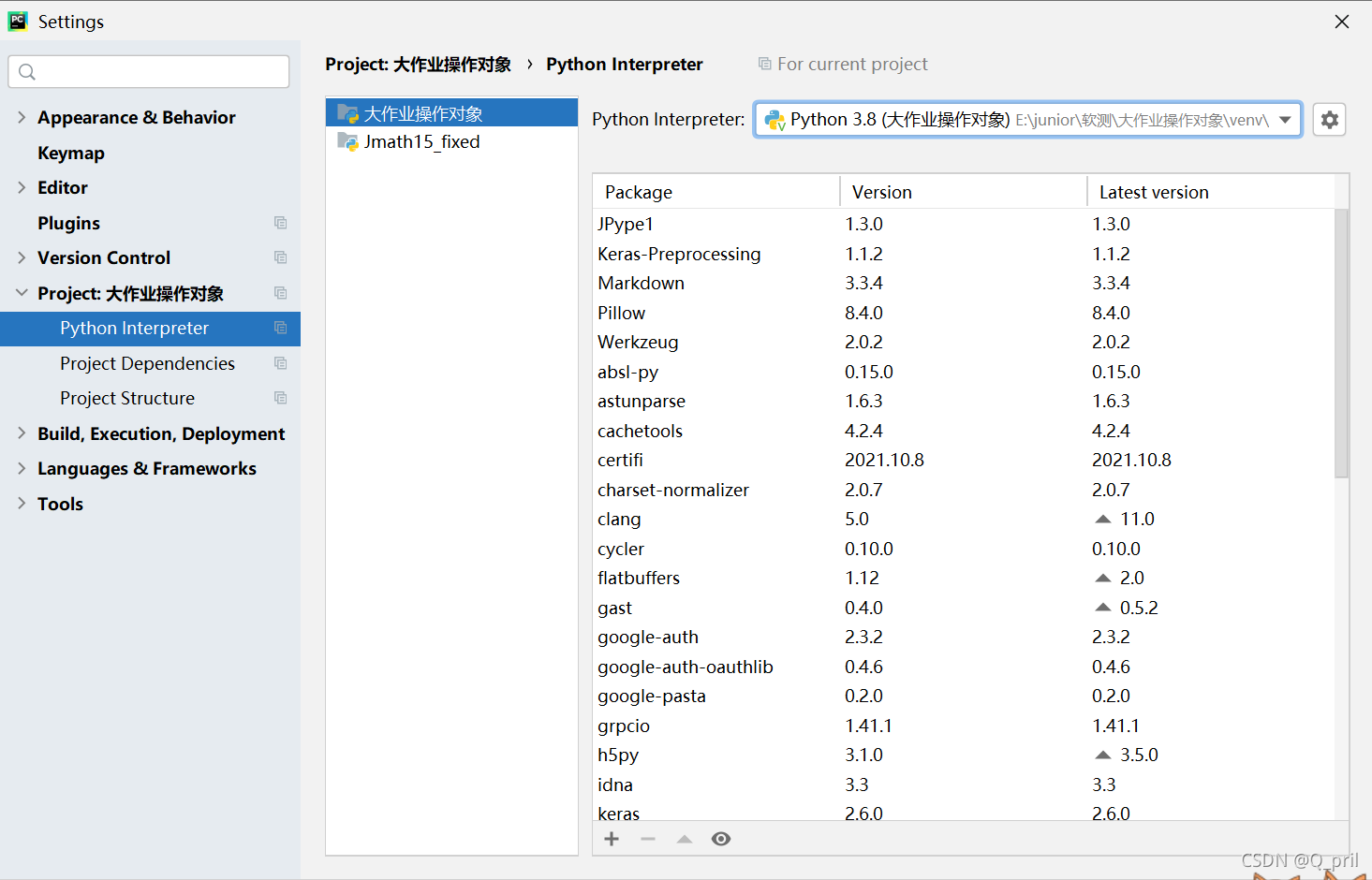This screenshot has height=880, width=1372.
Task: Select the Keras-Preprocessing package row
Action: (x=964, y=254)
